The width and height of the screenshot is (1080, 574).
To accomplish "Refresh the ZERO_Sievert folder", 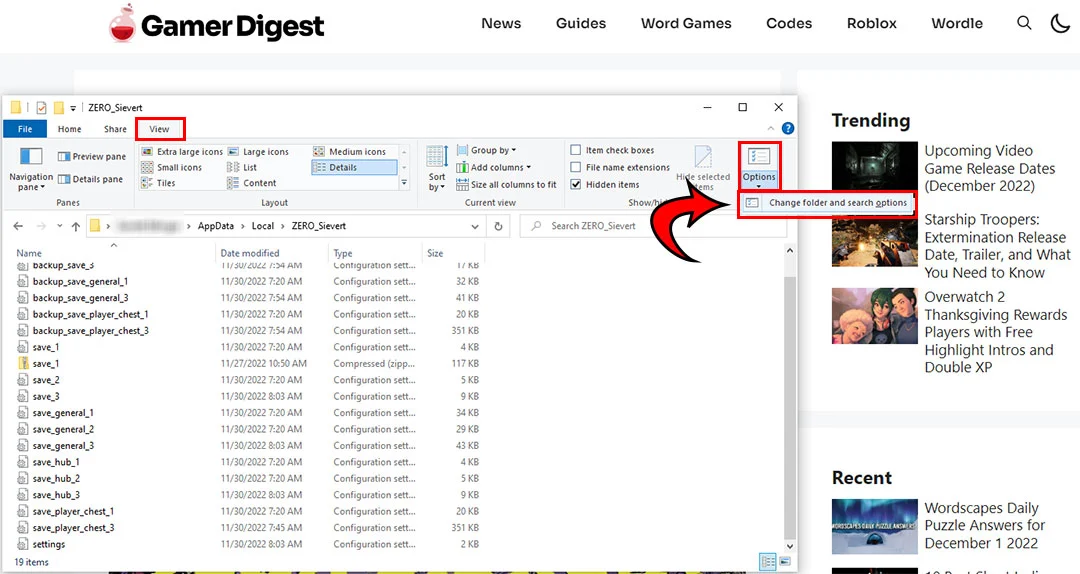I will pos(499,226).
